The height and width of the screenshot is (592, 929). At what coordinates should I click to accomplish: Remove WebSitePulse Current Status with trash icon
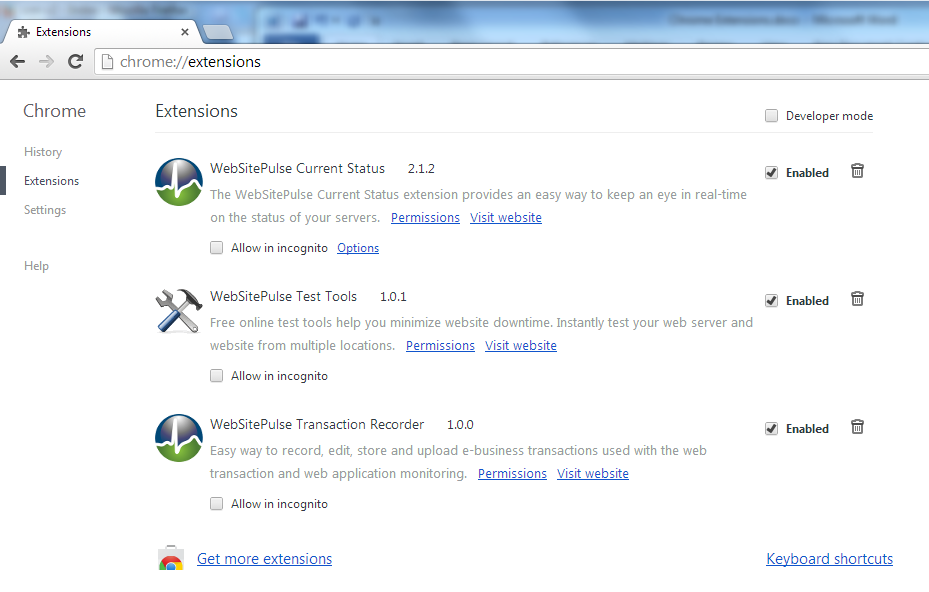pyautogui.click(x=857, y=171)
